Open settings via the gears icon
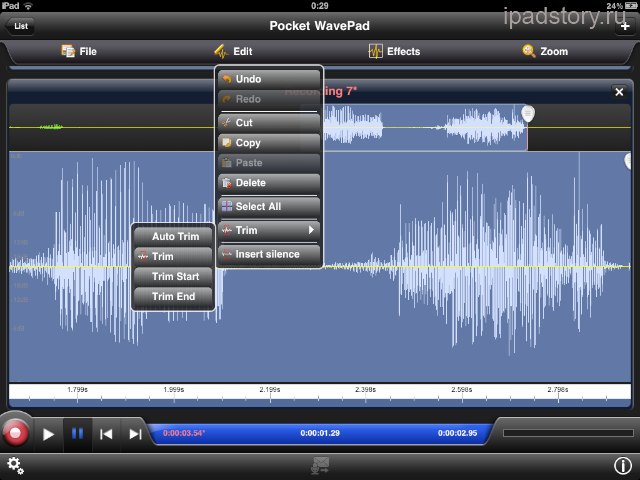The width and height of the screenshot is (640, 480). pyautogui.click(x=15, y=465)
